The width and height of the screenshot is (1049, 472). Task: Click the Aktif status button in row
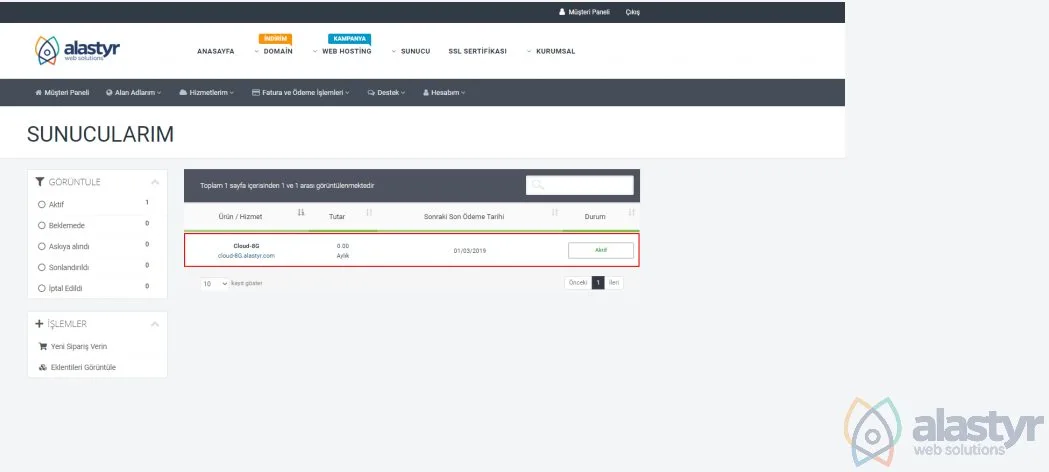pyautogui.click(x=601, y=250)
